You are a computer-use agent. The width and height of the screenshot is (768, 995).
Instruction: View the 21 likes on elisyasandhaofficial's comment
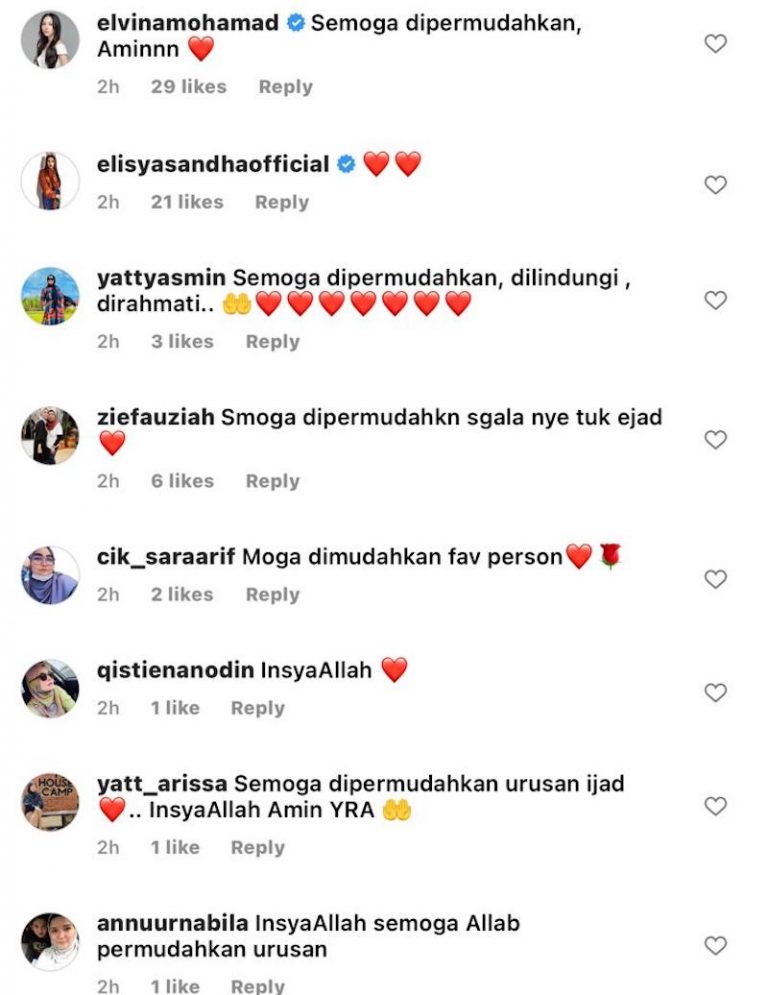(187, 202)
